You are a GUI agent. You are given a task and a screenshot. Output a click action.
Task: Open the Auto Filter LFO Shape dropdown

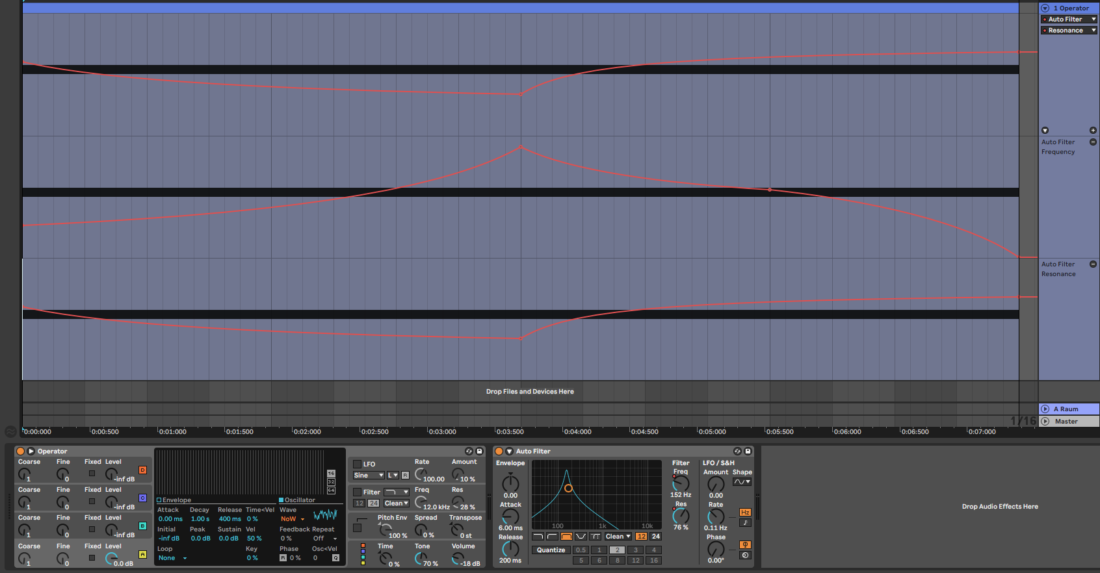742,482
